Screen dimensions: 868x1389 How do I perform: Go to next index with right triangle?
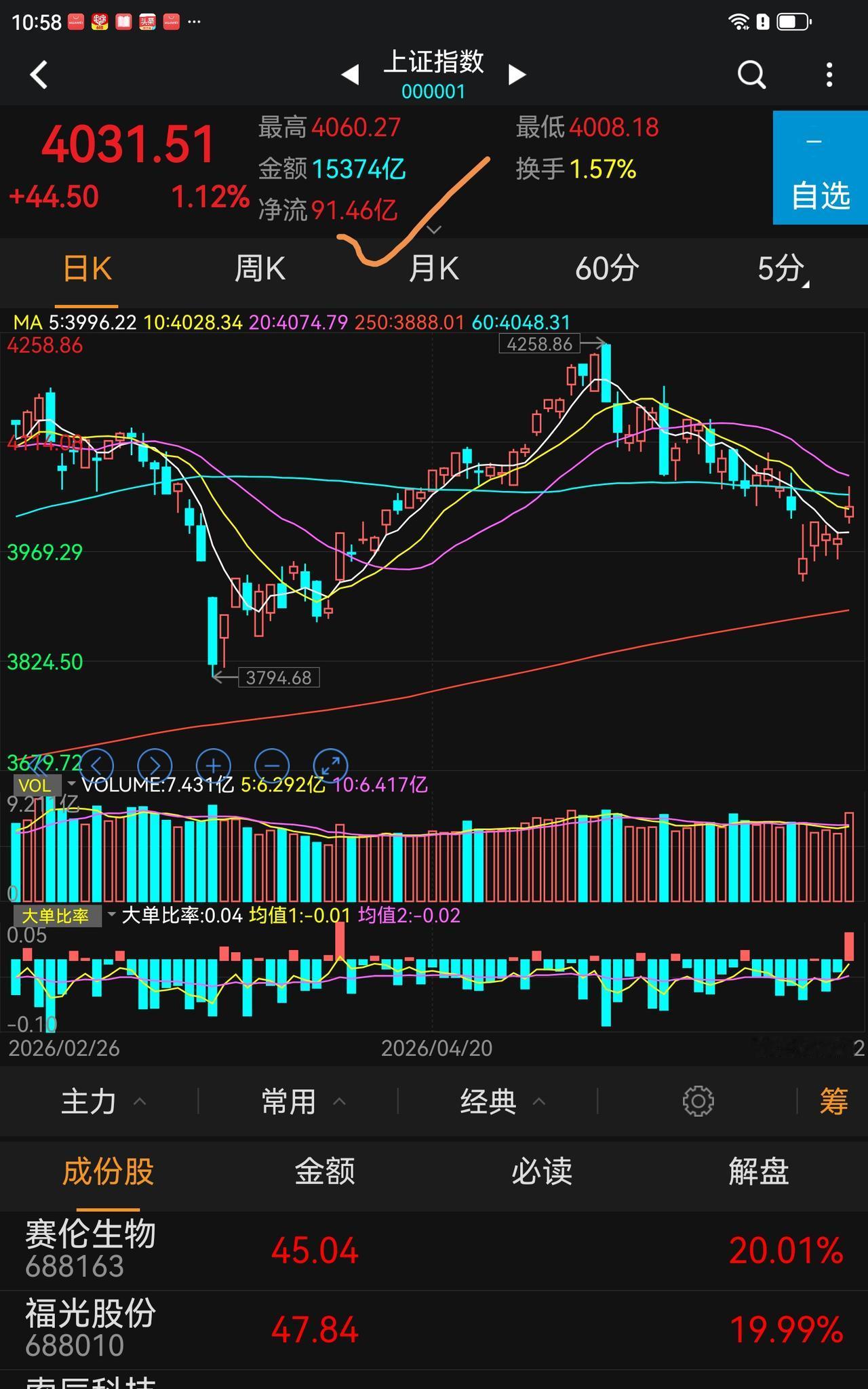pyautogui.click(x=517, y=75)
